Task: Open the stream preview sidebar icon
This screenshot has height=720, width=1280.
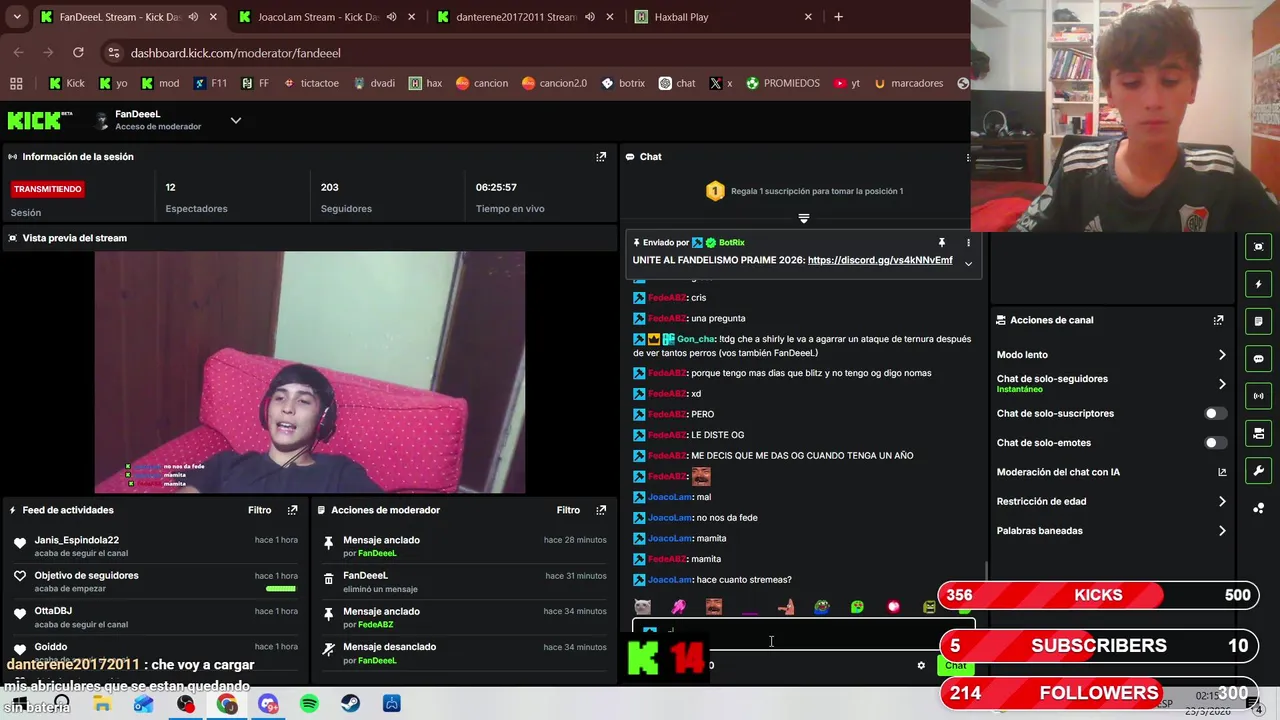Action: pyautogui.click(x=1258, y=247)
